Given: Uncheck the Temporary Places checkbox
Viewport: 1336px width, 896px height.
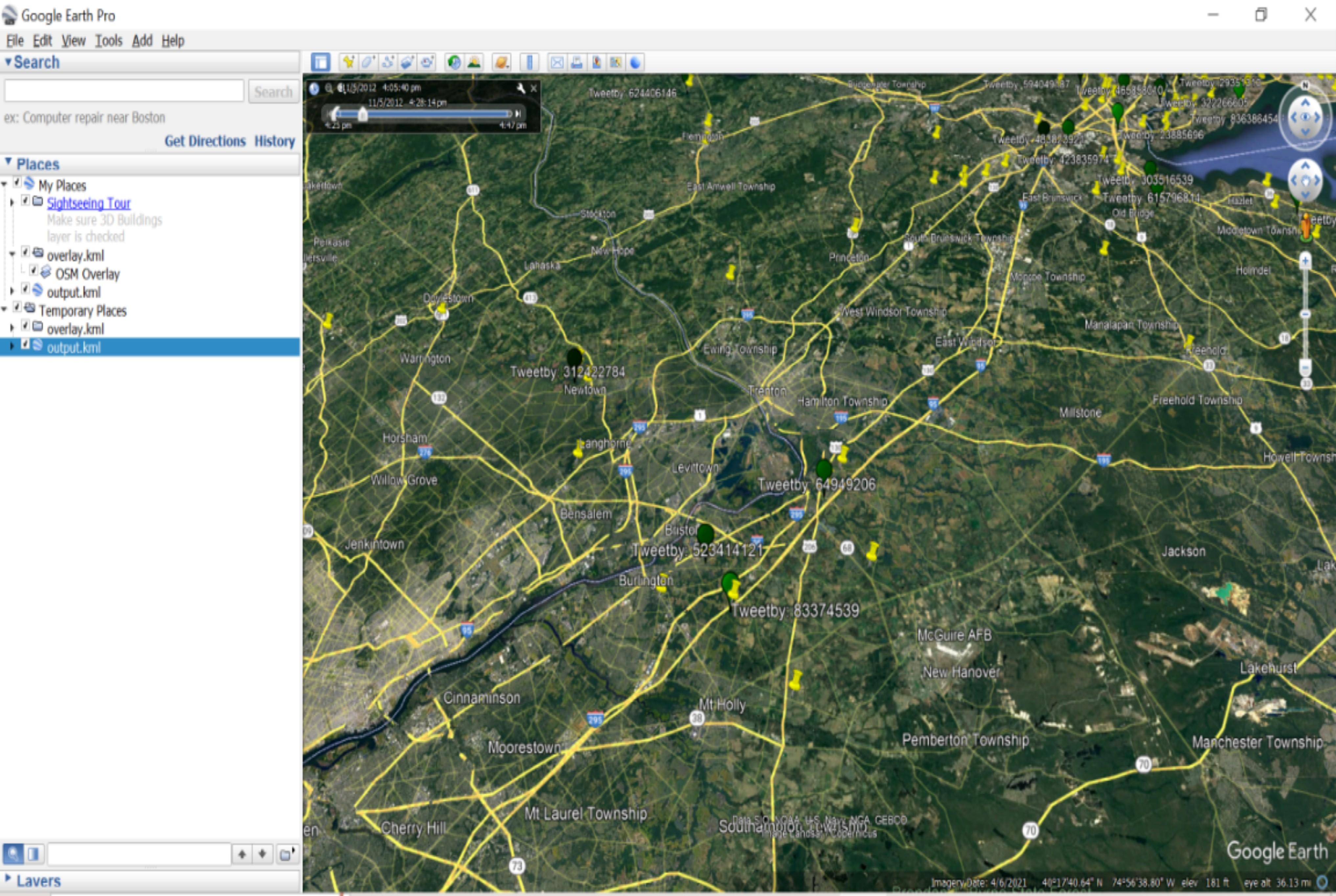Looking at the screenshot, I should click(17, 307).
